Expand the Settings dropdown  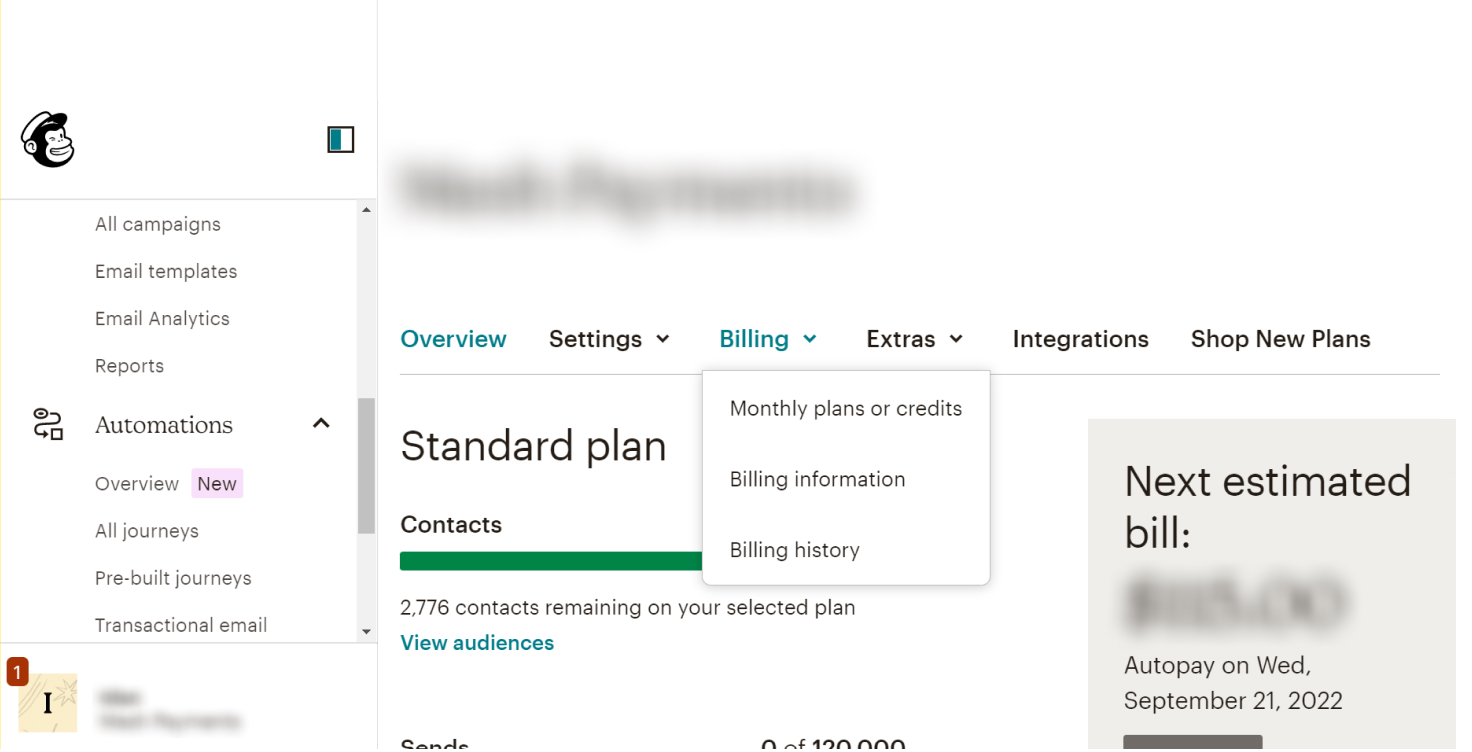(609, 339)
